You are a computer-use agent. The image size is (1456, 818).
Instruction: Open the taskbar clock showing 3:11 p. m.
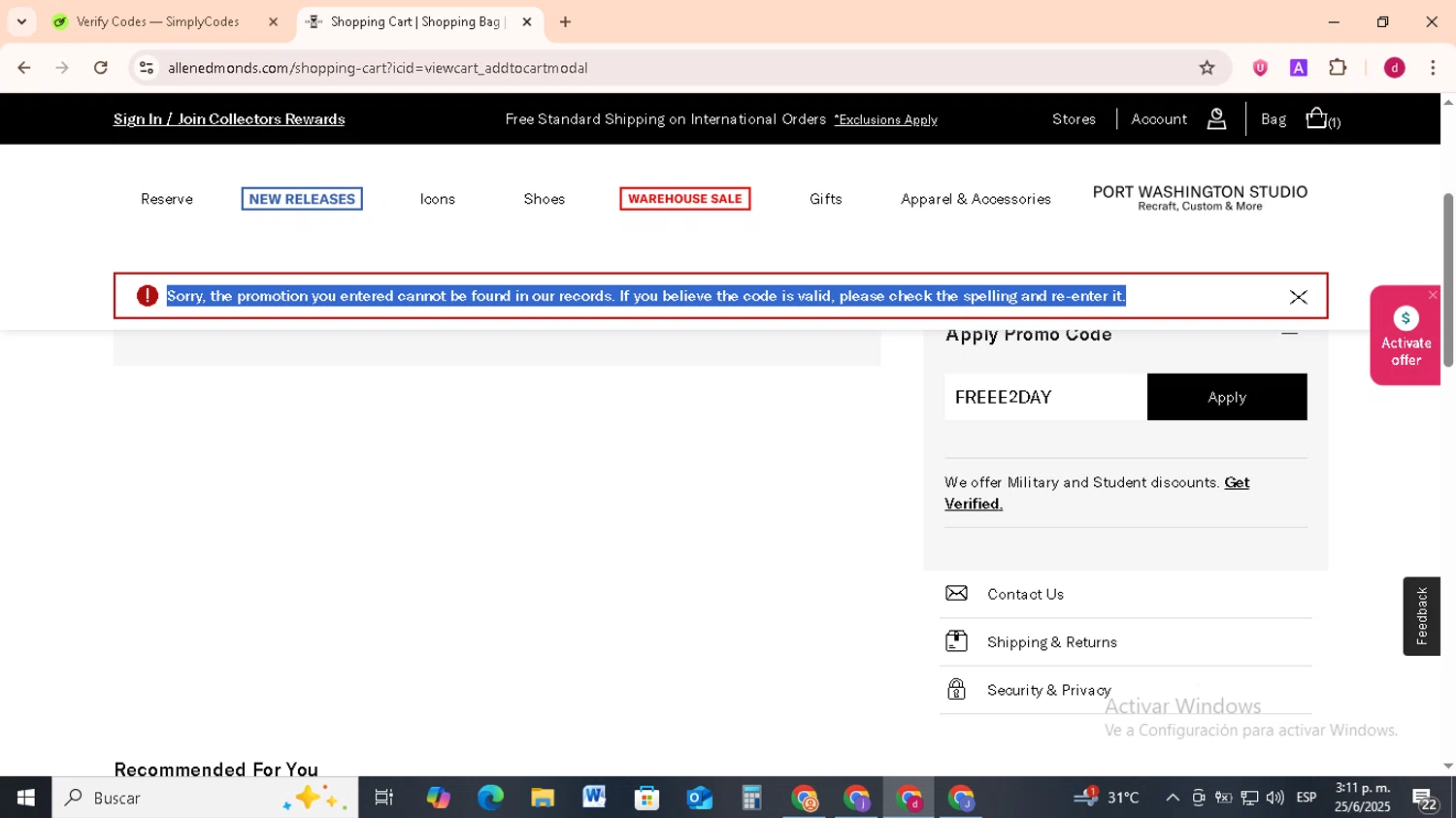click(1363, 797)
